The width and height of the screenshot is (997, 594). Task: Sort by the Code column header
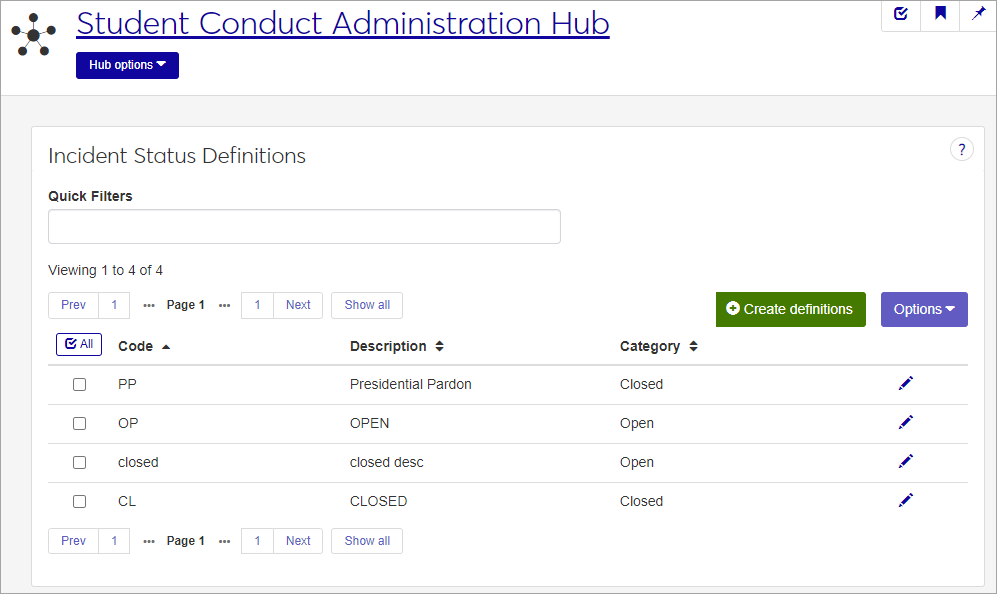(x=144, y=346)
